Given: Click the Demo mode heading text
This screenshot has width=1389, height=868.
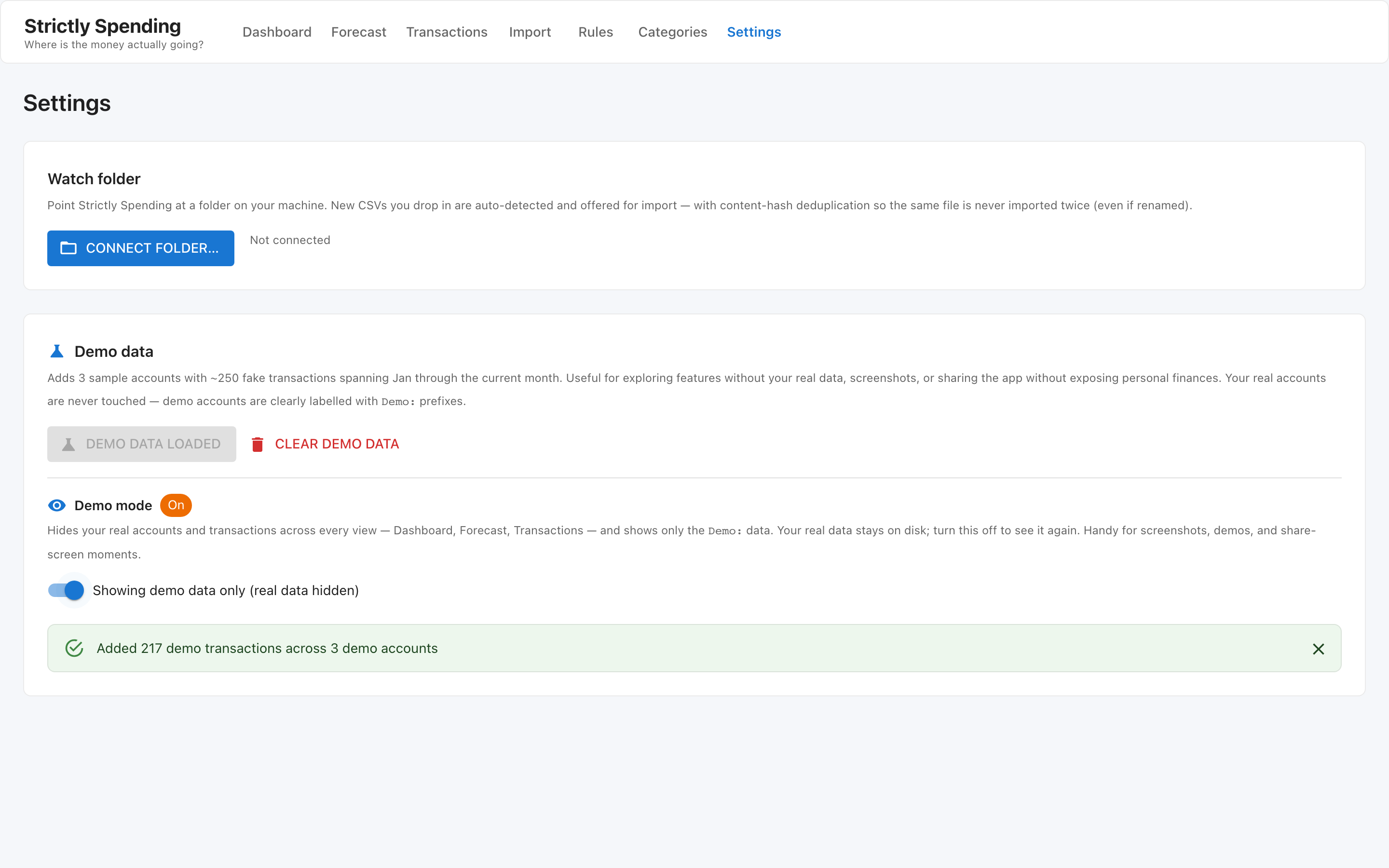Looking at the screenshot, I should tap(113, 505).
